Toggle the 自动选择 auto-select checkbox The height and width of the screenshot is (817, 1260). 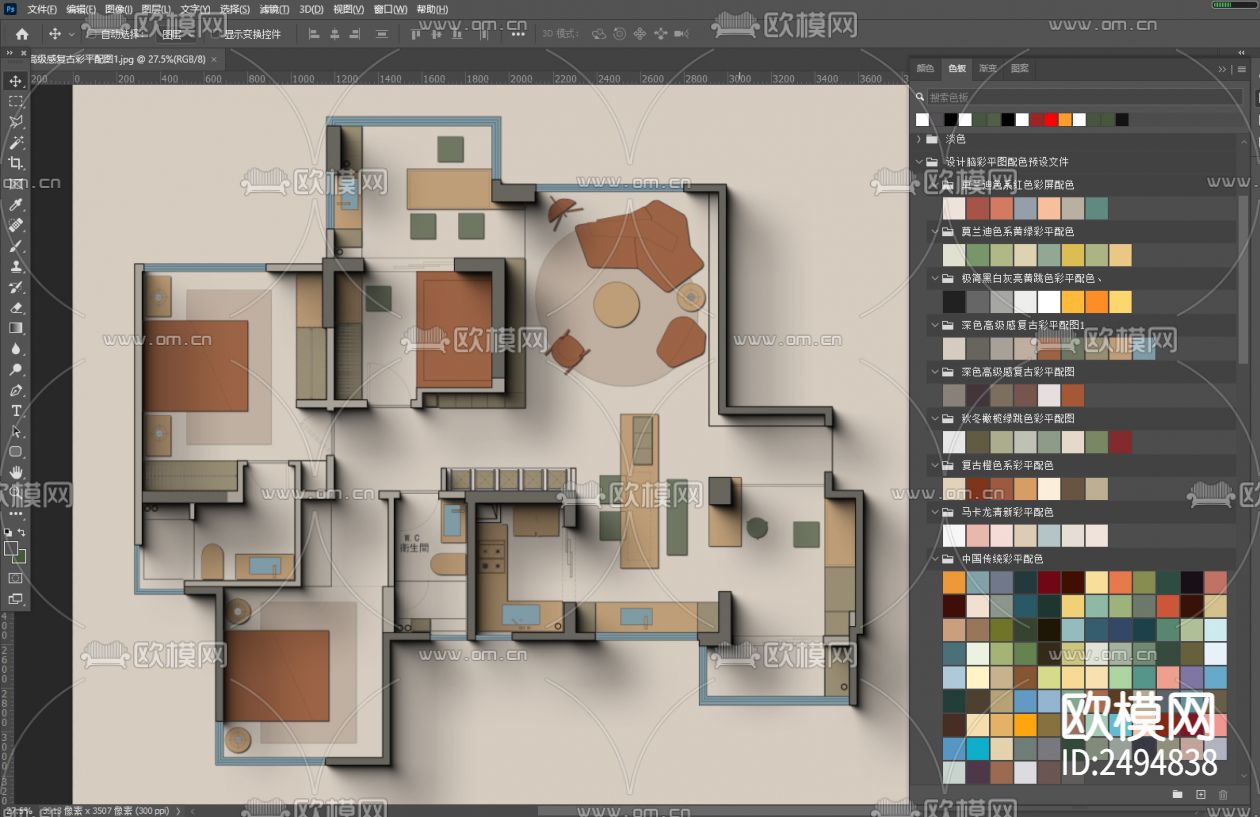pos(94,34)
